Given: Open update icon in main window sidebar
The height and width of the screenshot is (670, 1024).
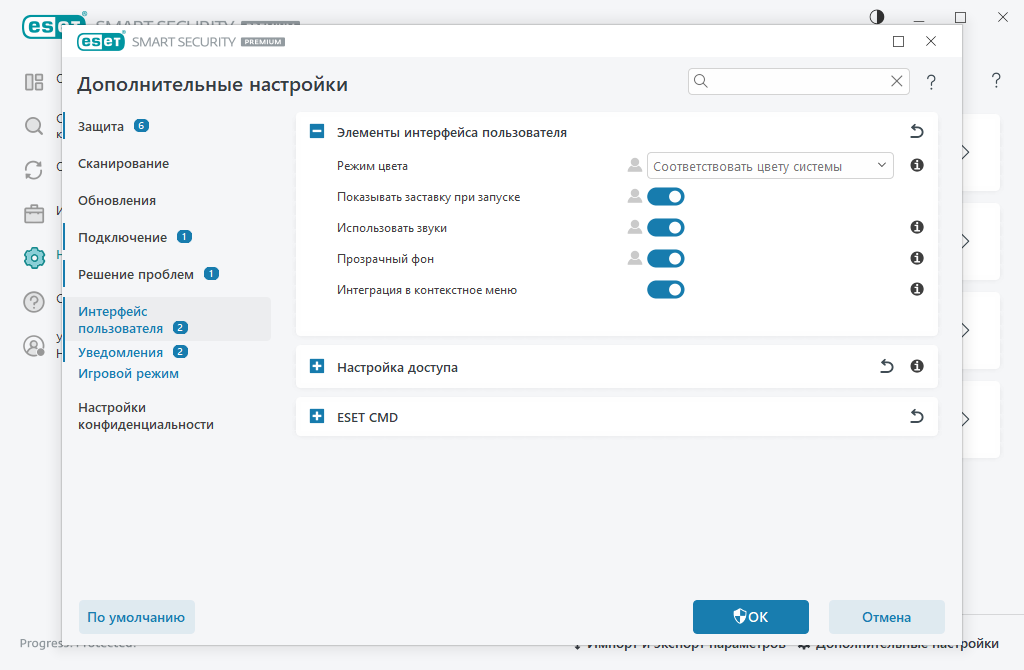Looking at the screenshot, I should pyautogui.click(x=34, y=170).
